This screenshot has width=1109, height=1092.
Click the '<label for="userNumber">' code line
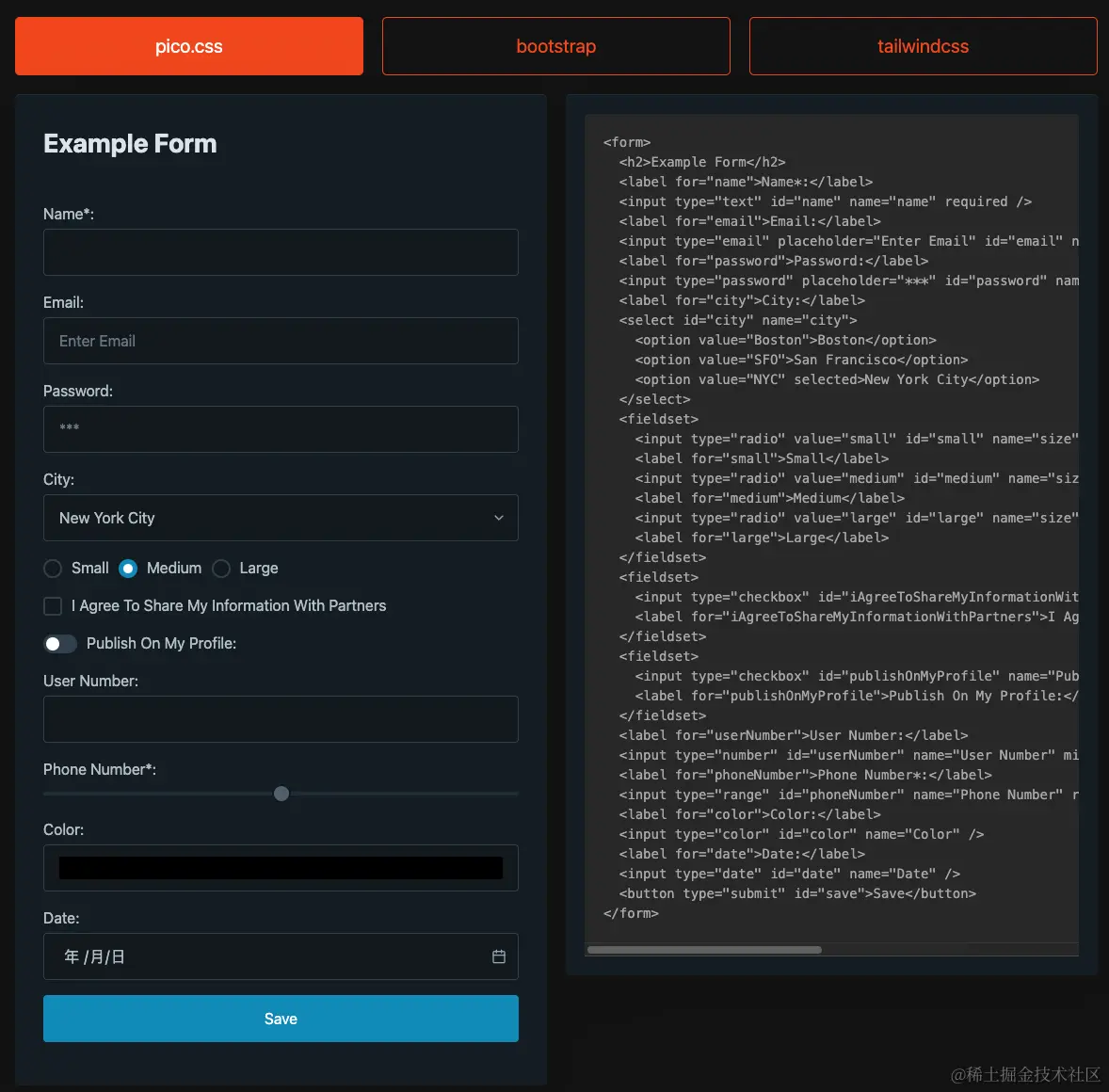[794, 735]
